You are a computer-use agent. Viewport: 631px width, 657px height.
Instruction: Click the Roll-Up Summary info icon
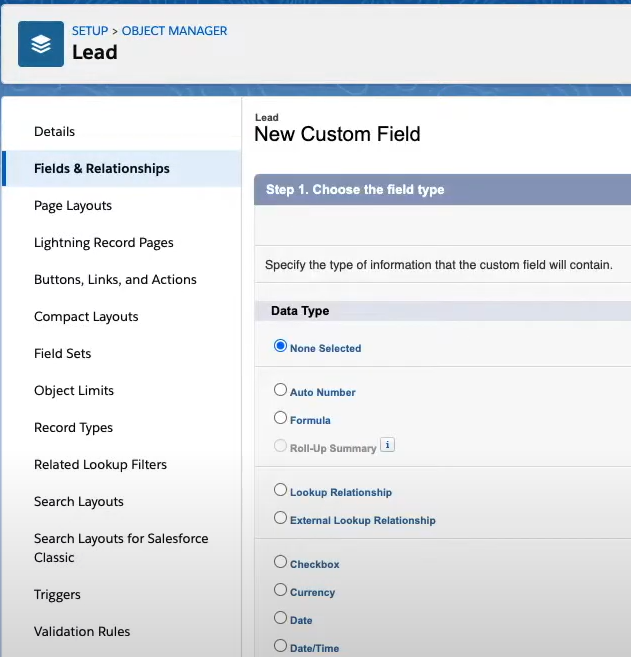[x=388, y=445]
